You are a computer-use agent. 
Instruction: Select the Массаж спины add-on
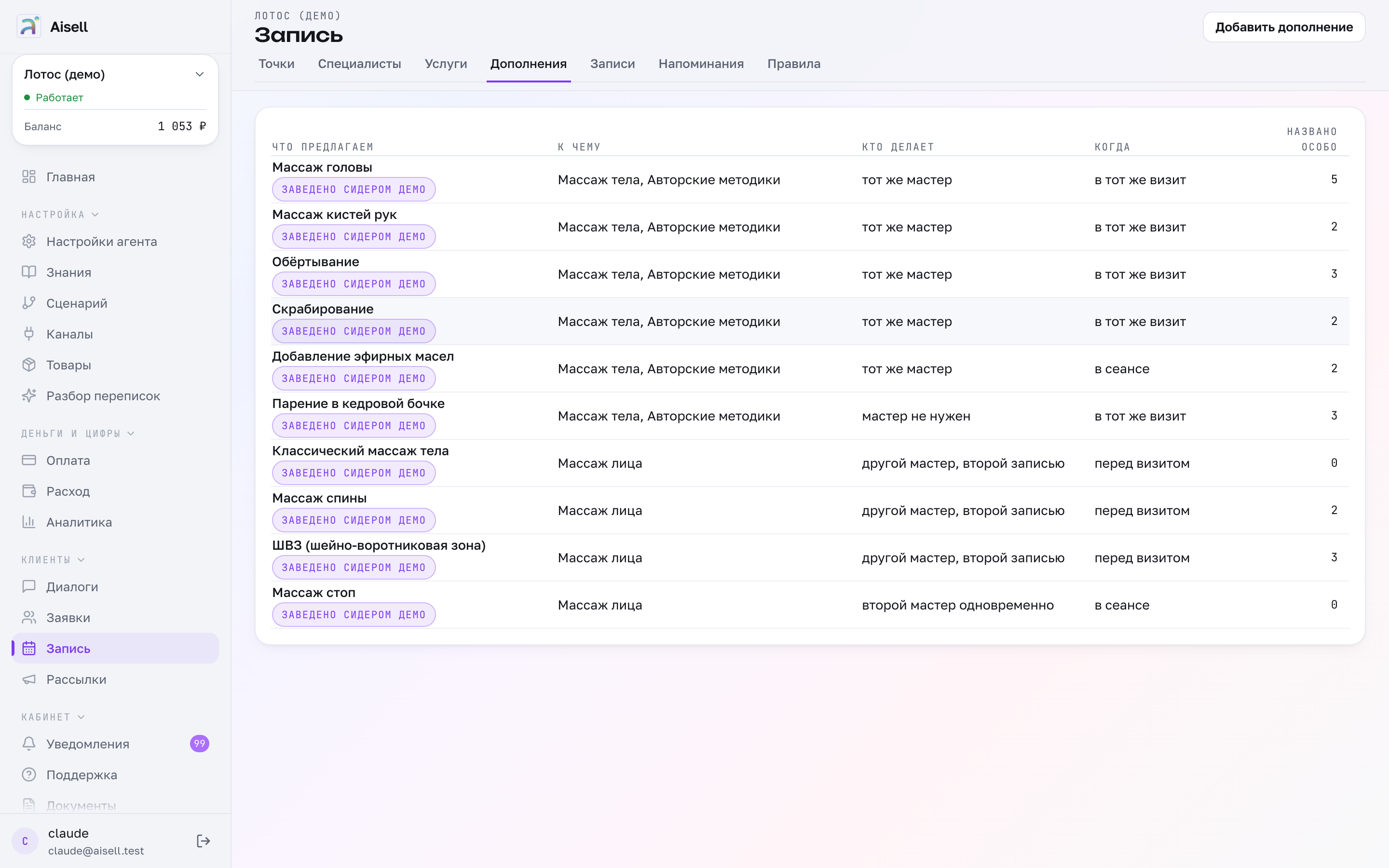tap(810, 510)
